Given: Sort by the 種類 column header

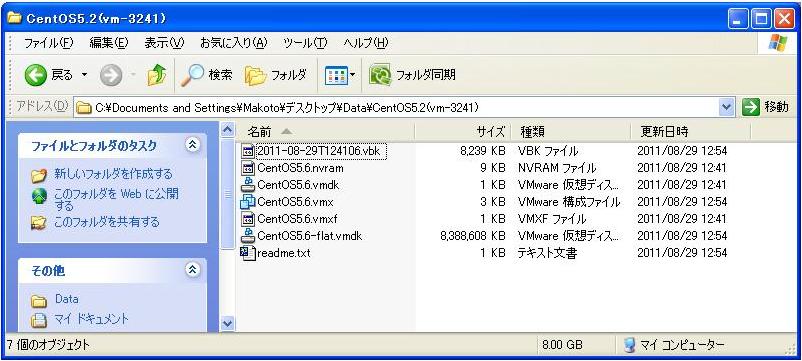Looking at the screenshot, I should [570, 131].
